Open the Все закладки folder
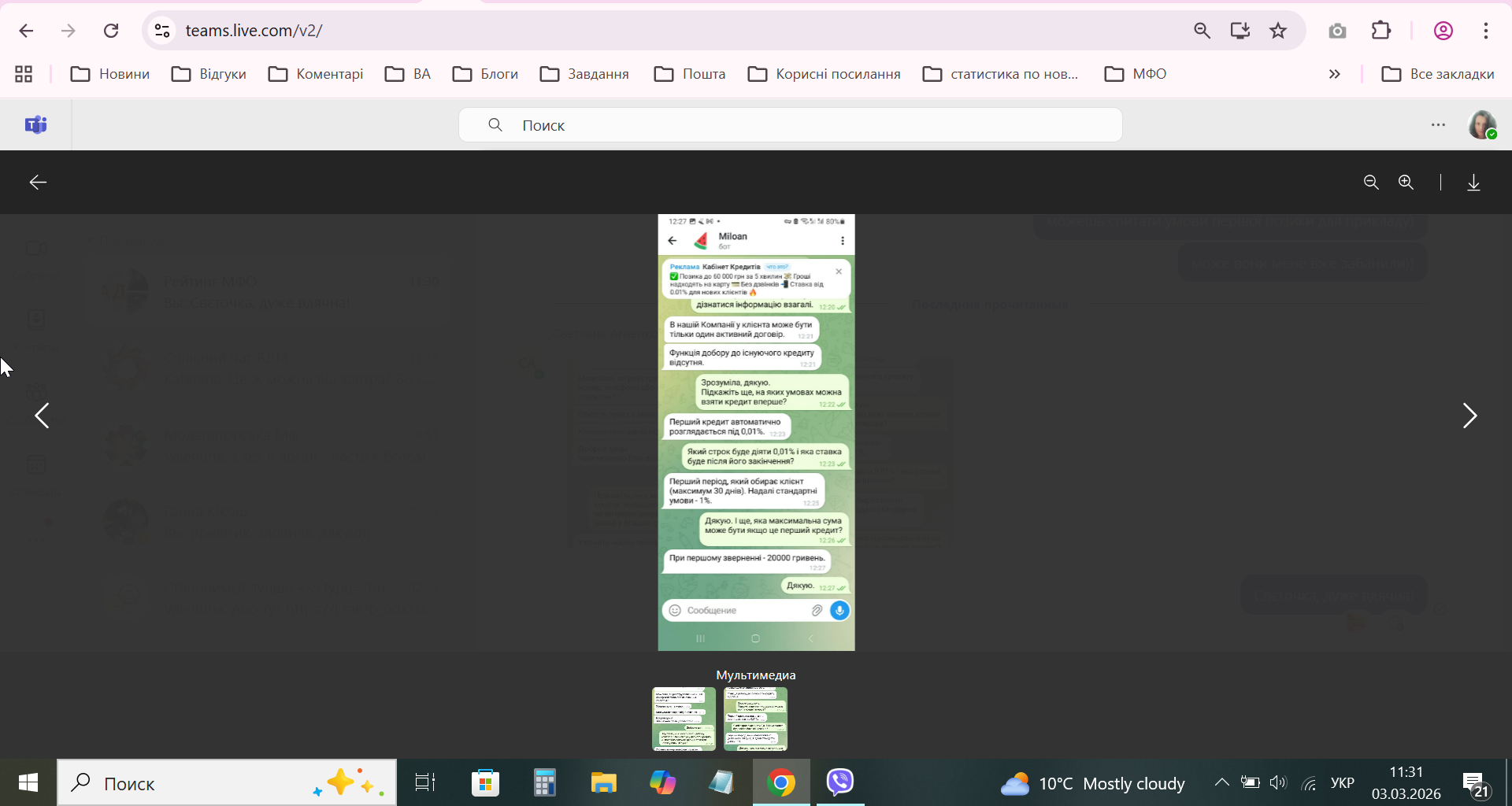Screen dimensions: 1512x806 1438,74
